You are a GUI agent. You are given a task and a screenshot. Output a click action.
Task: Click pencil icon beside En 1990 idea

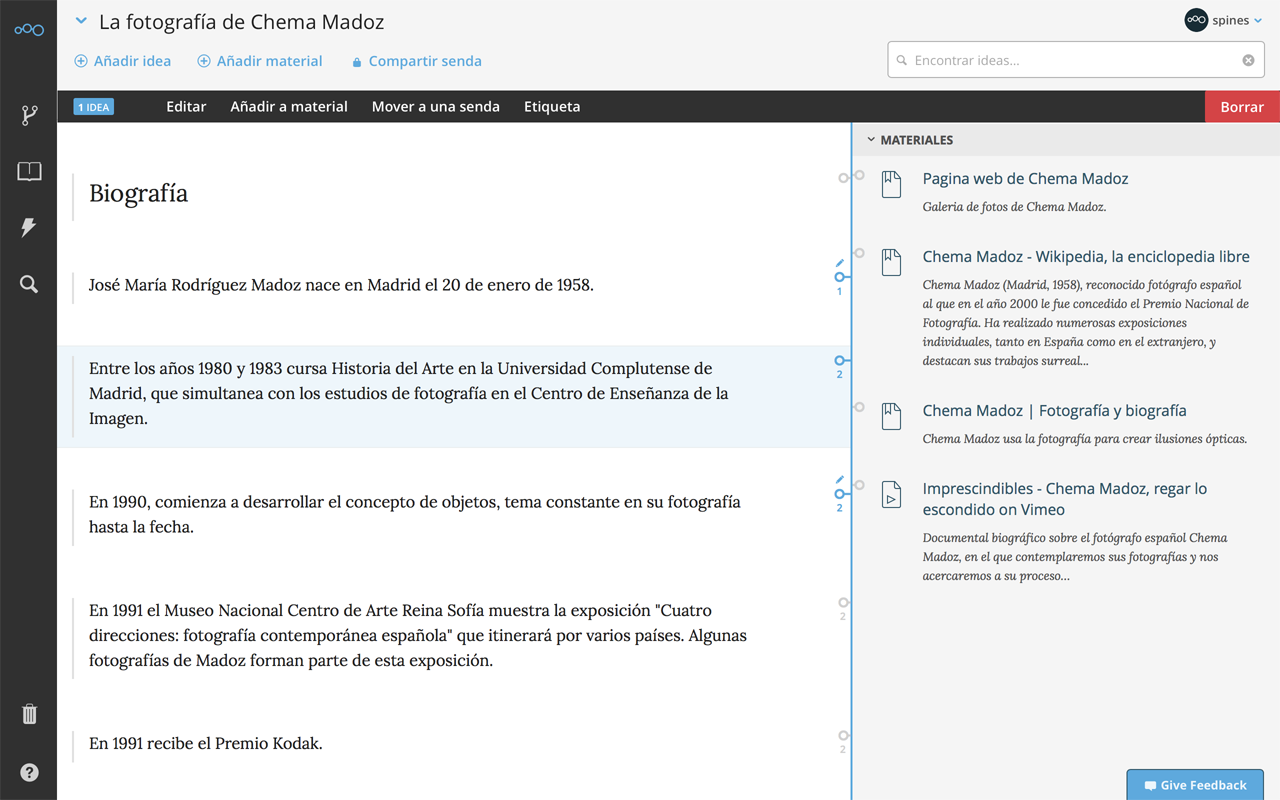point(840,480)
